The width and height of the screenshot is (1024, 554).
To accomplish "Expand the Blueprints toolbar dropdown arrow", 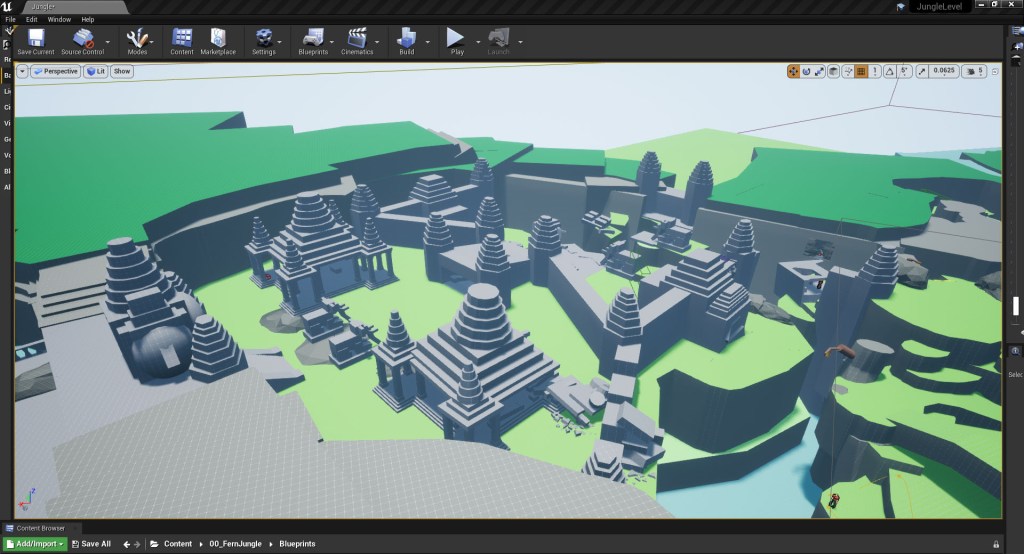I will point(332,42).
